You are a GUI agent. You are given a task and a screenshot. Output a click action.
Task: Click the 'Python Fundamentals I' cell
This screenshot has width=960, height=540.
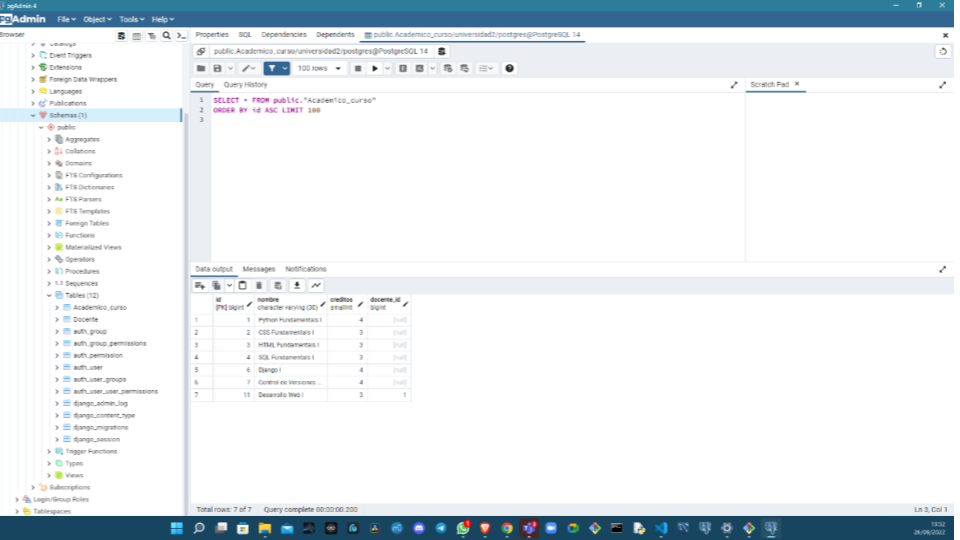point(290,320)
